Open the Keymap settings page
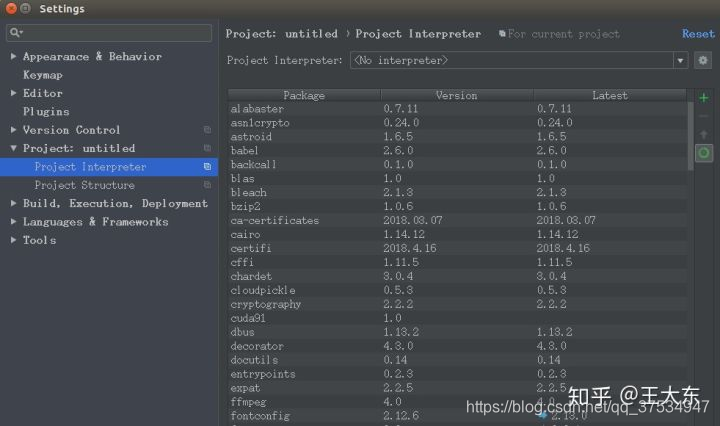Screen dimensions: 720x426 click(43, 75)
